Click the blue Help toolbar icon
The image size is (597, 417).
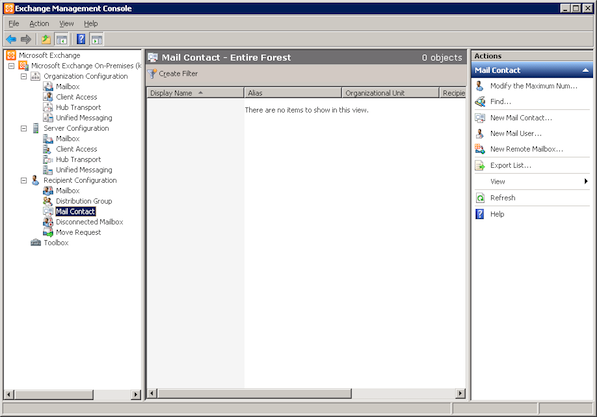click(81, 39)
